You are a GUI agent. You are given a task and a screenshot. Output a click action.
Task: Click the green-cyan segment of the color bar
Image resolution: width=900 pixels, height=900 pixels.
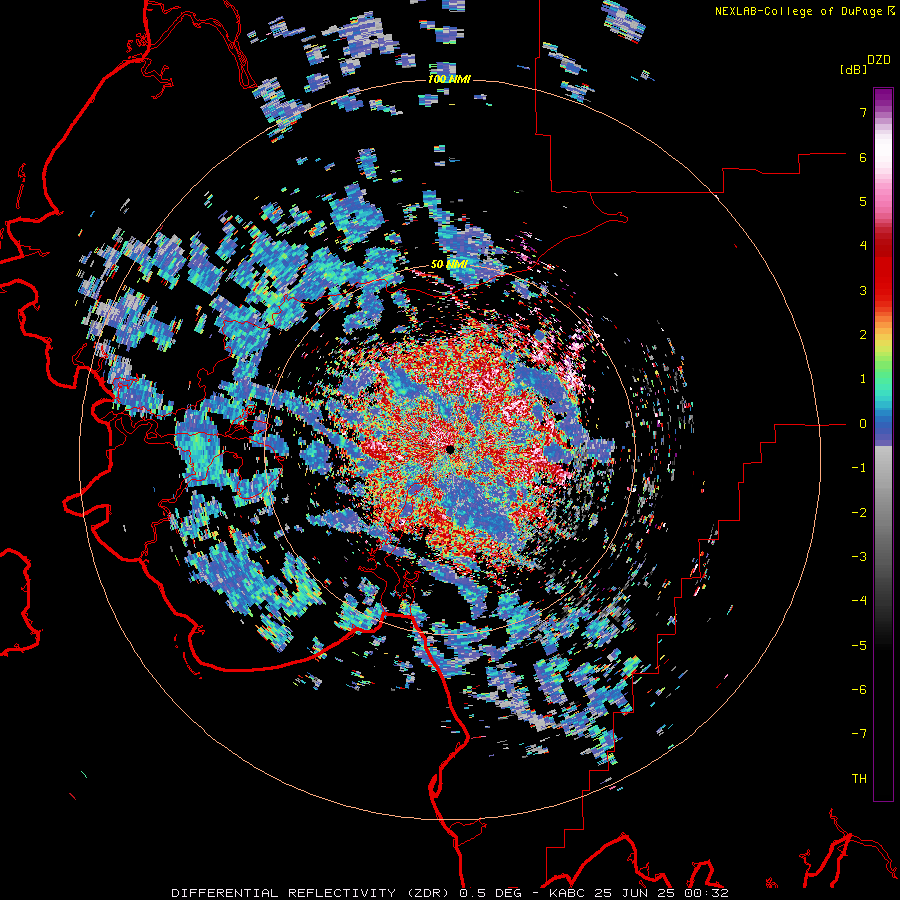(x=883, y=382)
